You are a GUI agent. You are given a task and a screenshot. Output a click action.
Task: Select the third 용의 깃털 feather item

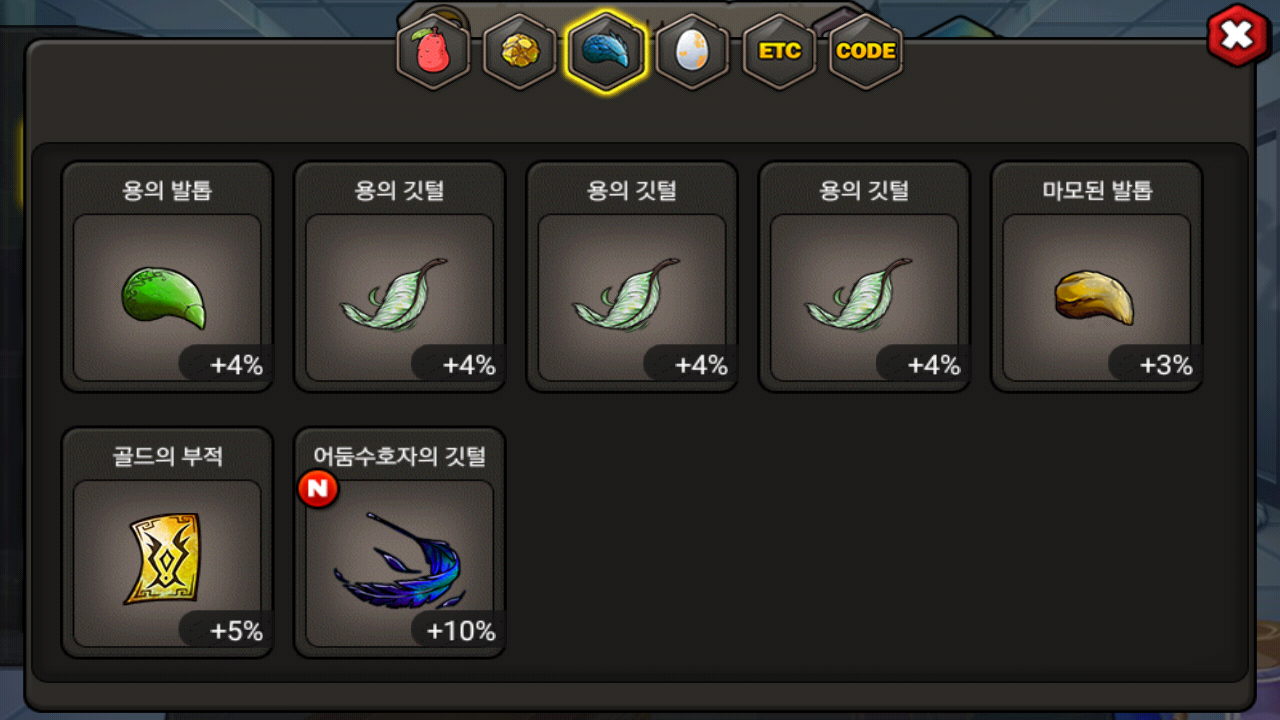[x=864, y=277]
